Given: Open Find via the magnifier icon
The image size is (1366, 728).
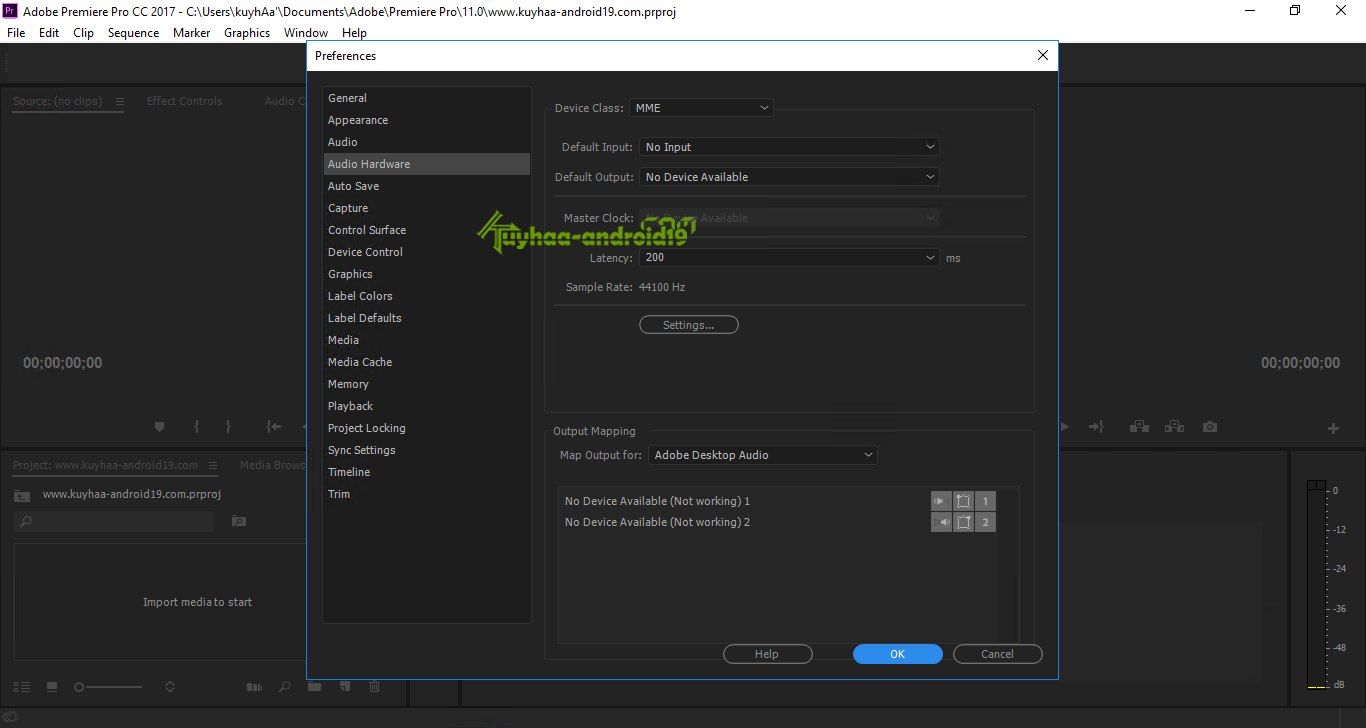Looking at the screenshot, I should point(284,687).
